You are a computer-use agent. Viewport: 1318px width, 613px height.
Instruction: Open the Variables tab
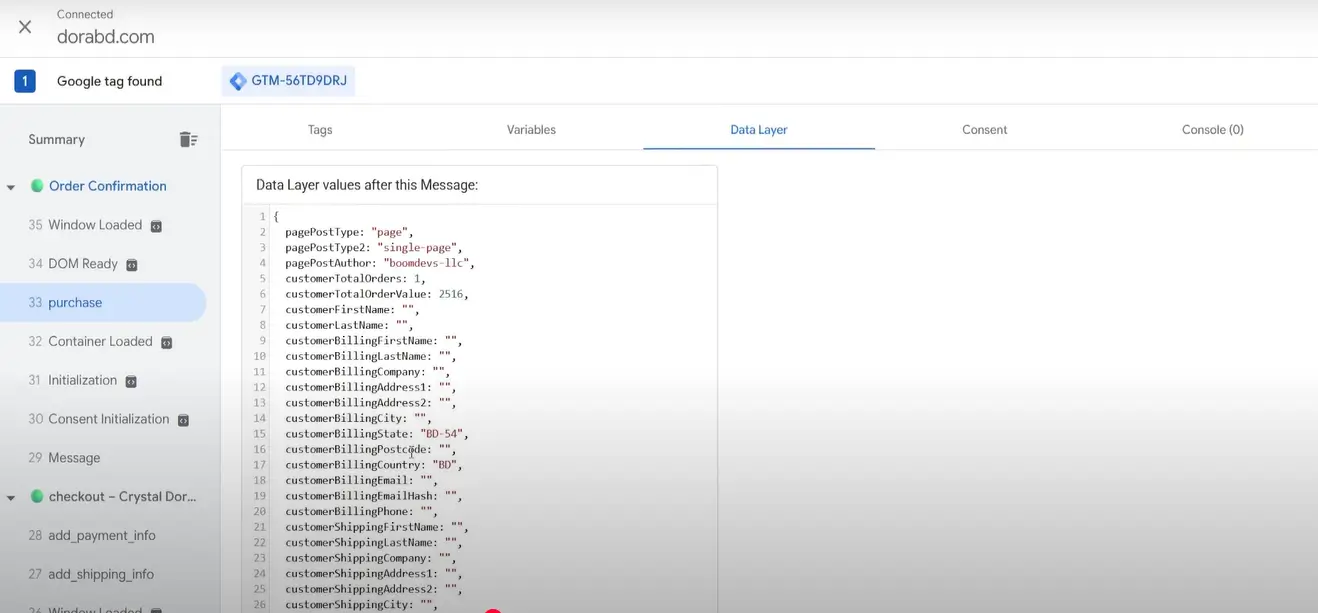click(x=531, y=130)
